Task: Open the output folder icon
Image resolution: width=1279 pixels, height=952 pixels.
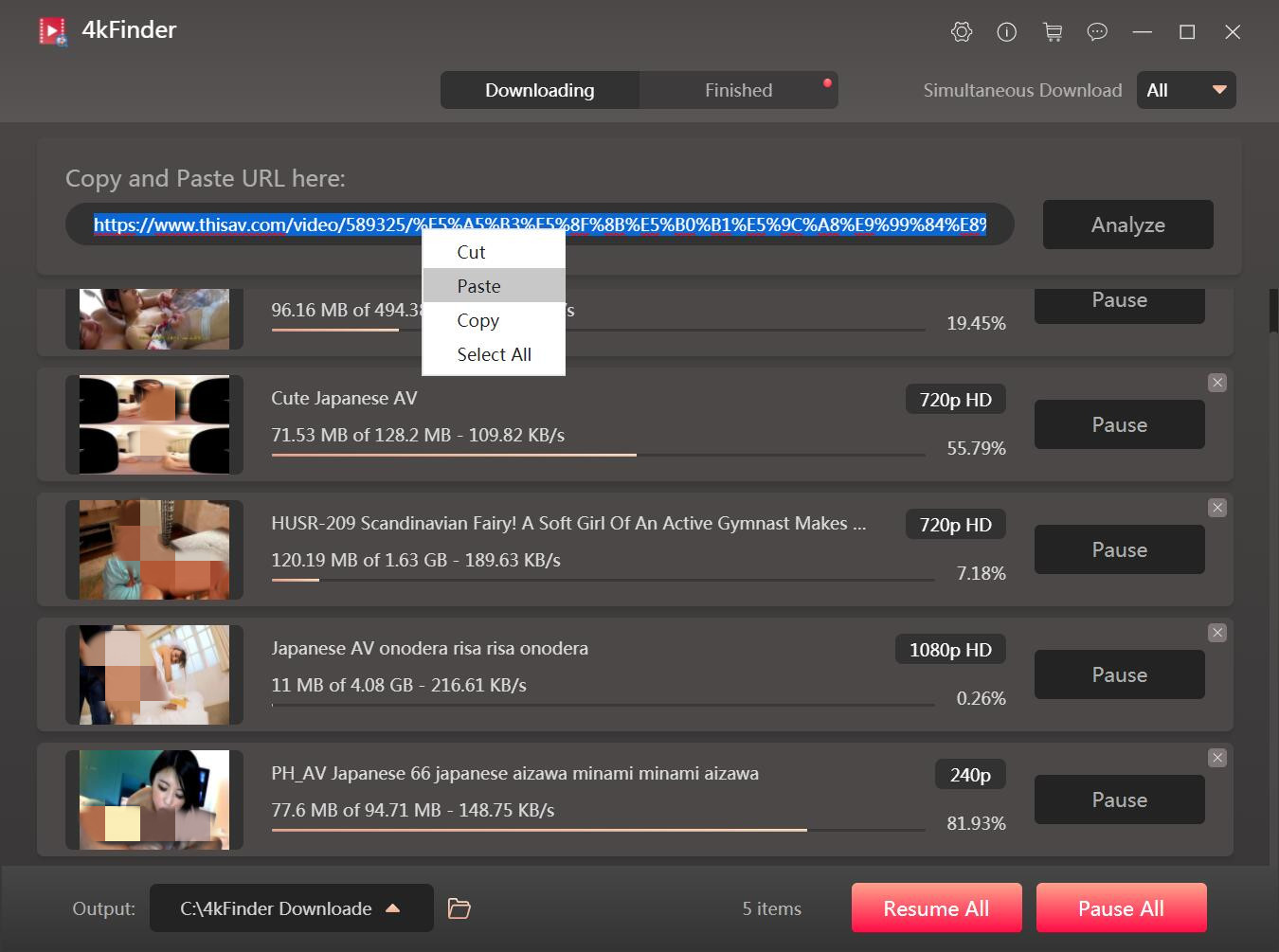Action: point(459,907)
